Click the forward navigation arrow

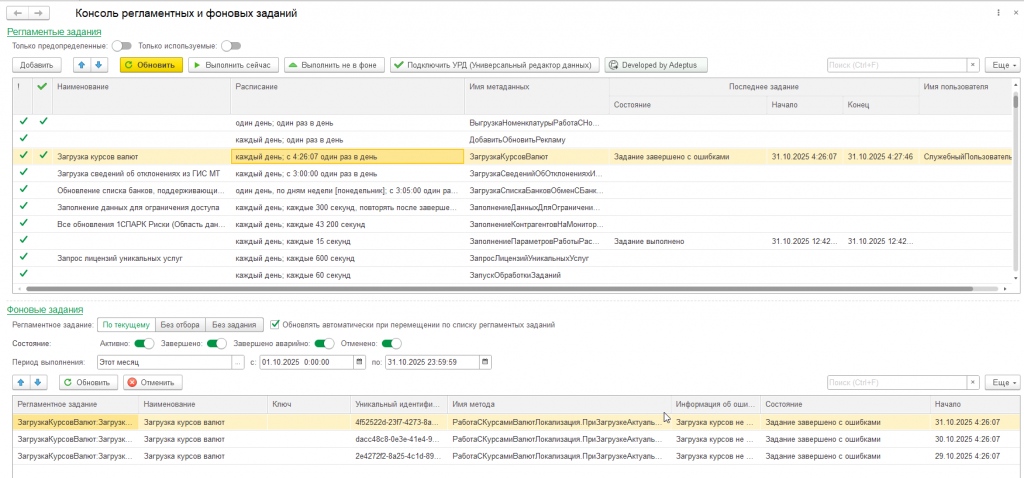tap(38, 14)
